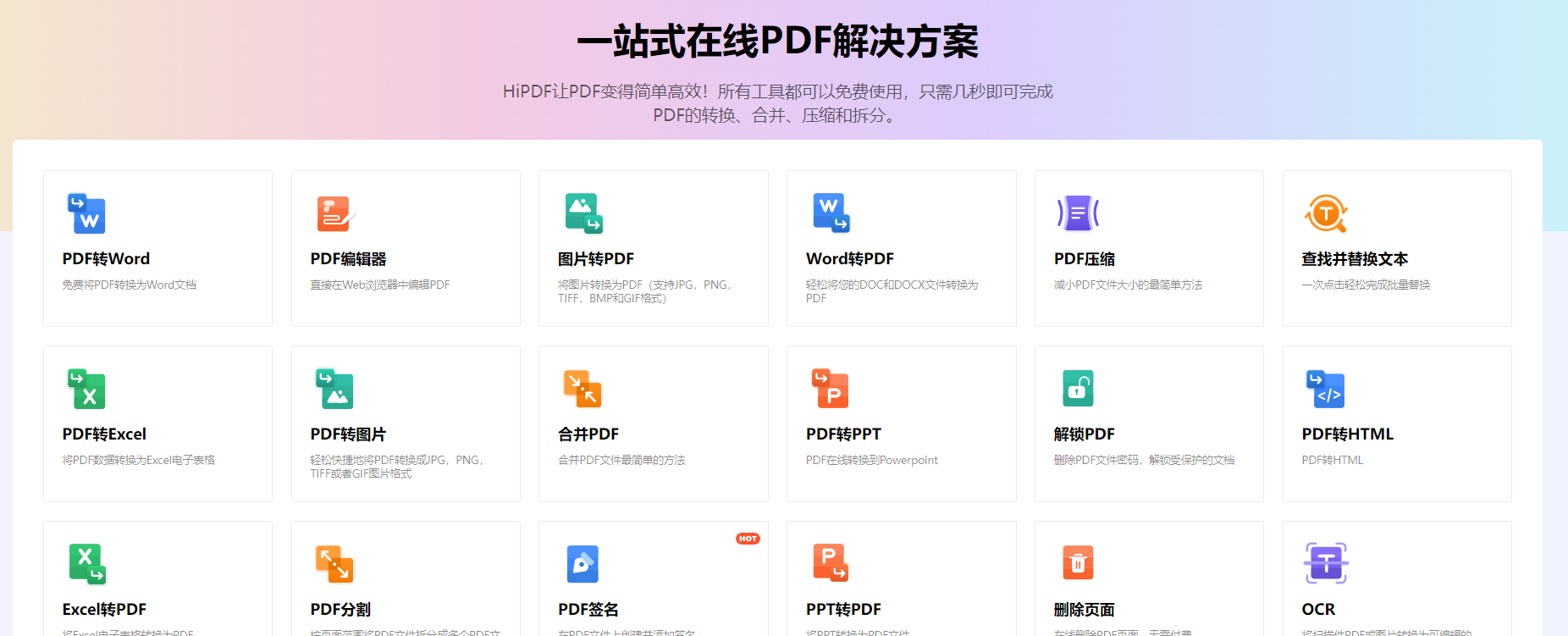Click description 轻松将您的DOC和DOCX文件转换为PDF
The height and width of the screenshot is (636, 1568).
point(892,291)
